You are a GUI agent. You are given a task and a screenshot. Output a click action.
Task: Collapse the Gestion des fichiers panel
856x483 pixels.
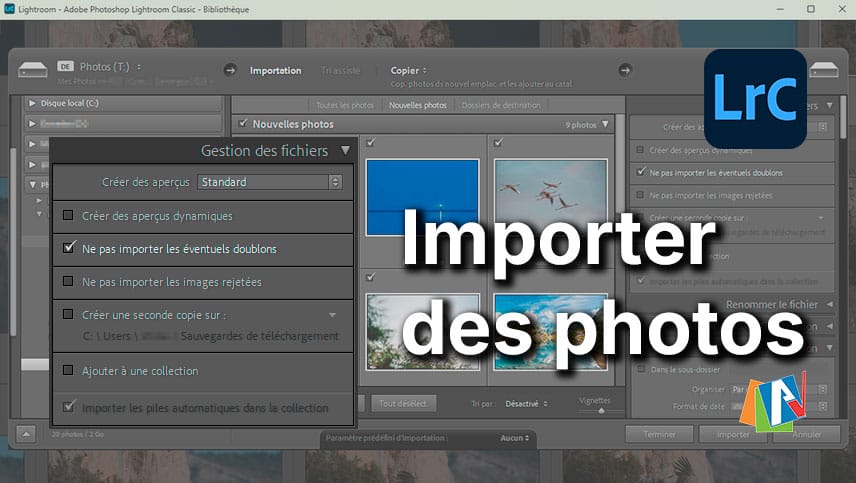(x=345, y=151)
